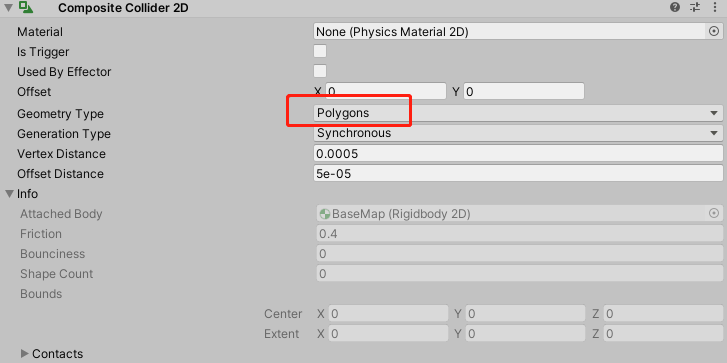The width and height of the screenshot is (727, 363).
Task: Expand the Contacts foldout
Action: point(25,354)
